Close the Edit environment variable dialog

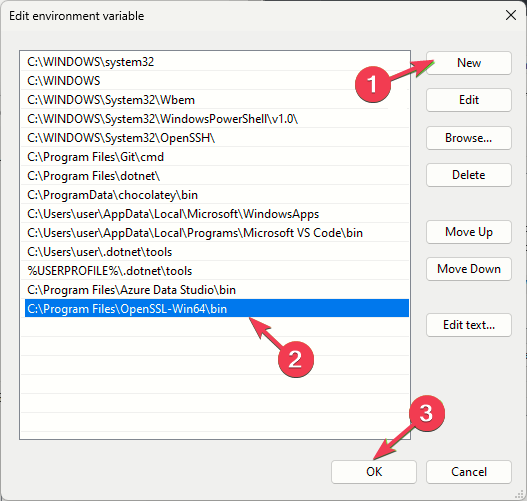511,15
